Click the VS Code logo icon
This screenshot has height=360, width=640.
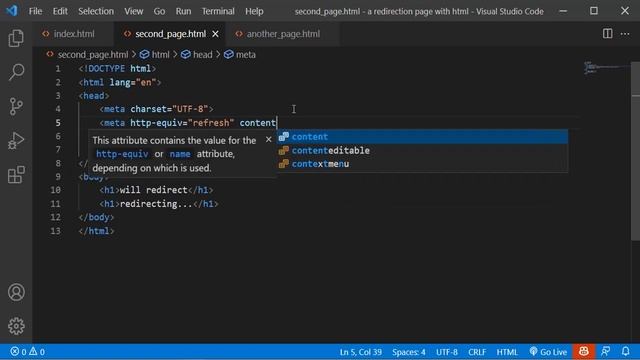[11, 11]
